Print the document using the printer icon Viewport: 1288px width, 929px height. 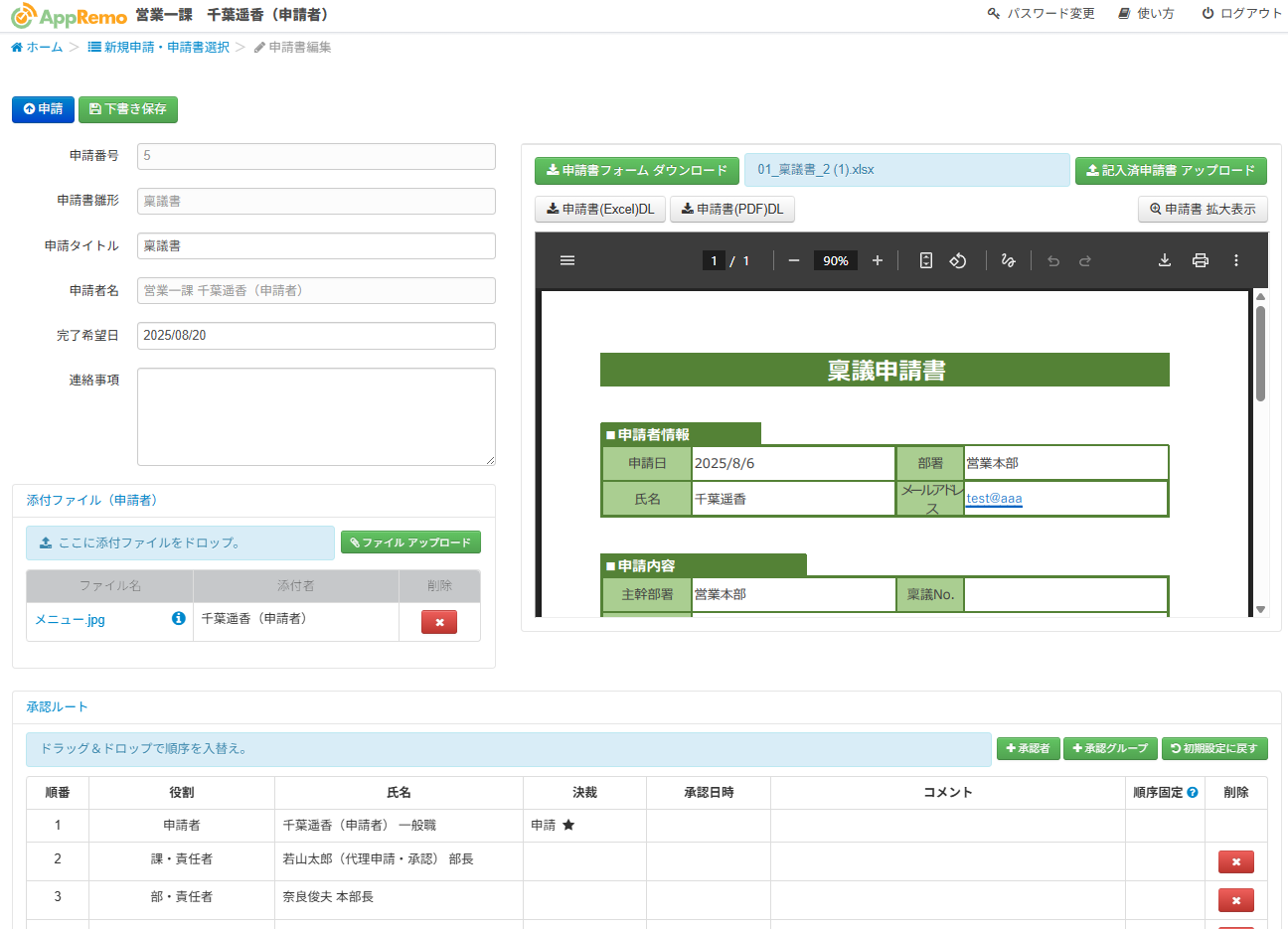pos(1201,260)
